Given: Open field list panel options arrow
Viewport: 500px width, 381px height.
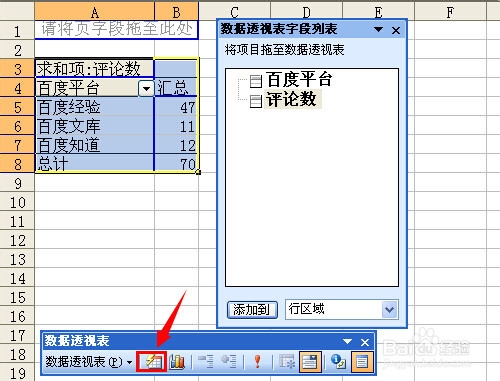Looking at the screenshot, I should (378, 30).
